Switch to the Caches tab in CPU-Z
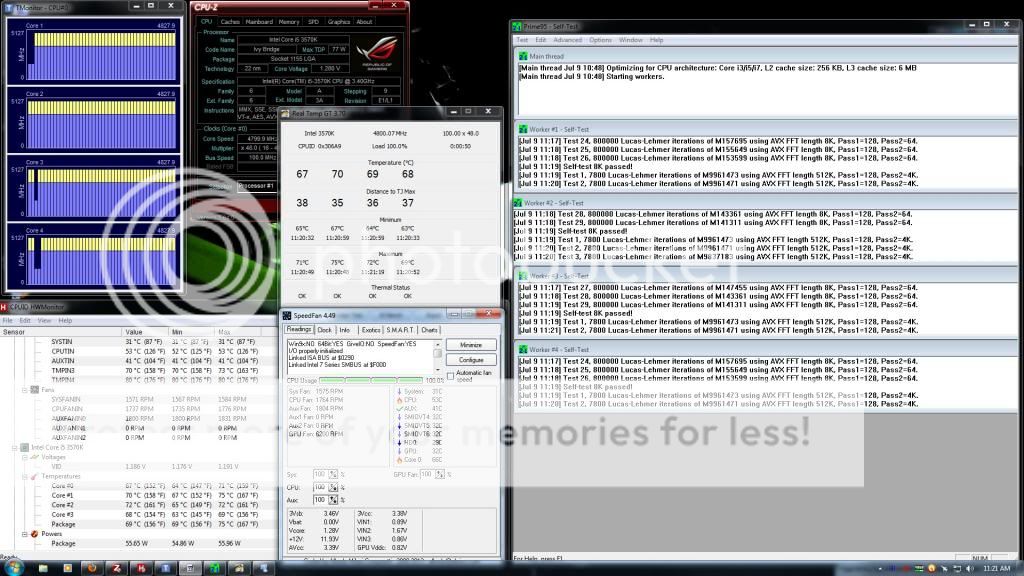 (229, 22)
